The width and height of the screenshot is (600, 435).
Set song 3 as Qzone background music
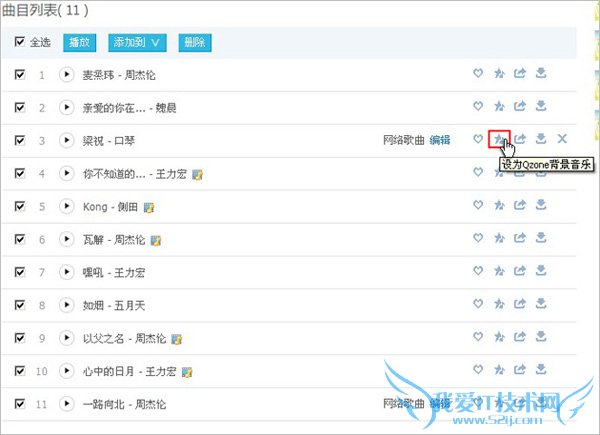[499, 139]
